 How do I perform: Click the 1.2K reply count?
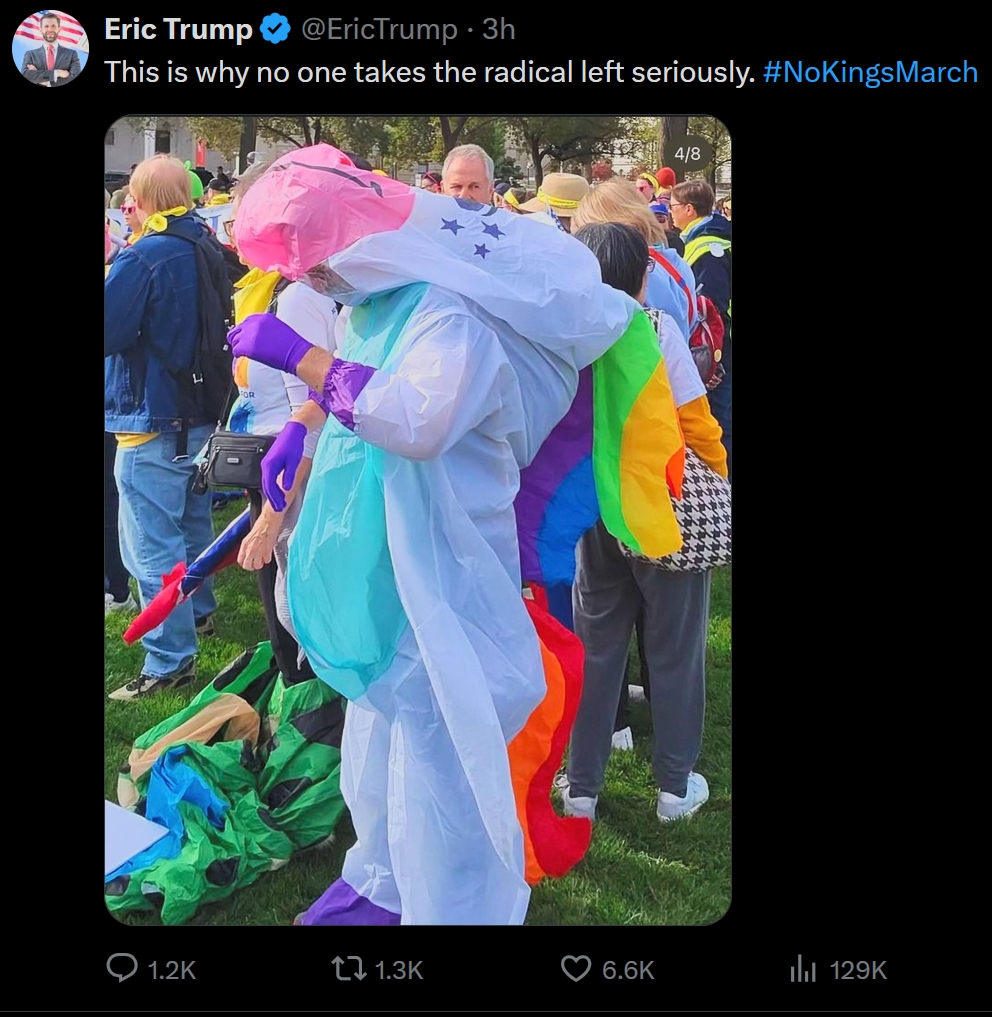pos(172,970)
